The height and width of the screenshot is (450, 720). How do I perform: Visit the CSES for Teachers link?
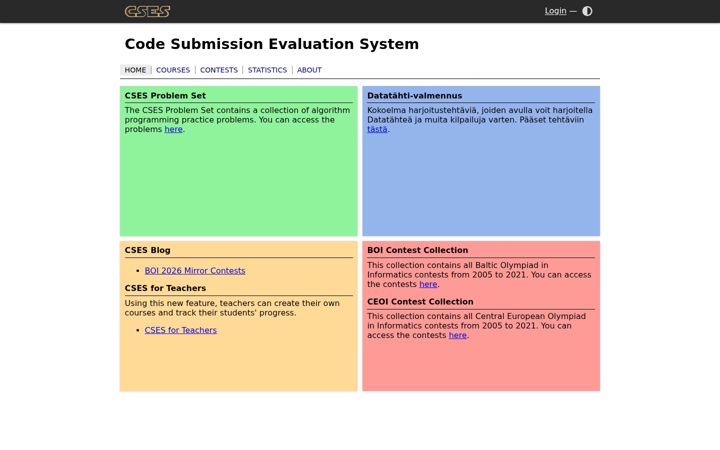(180, 330)
